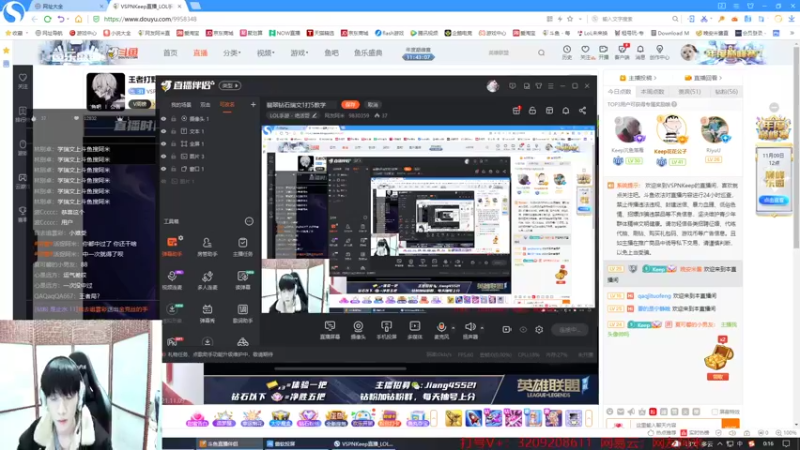Open 游戏 dropdown in Douyu nav
Viewport: 800px width, 450px height.
[x=299, y=53]
